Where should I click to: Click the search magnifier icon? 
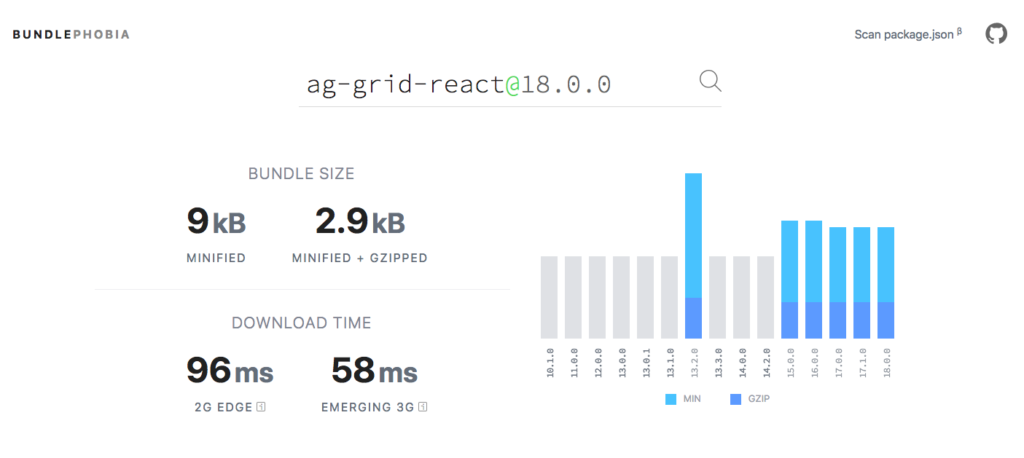coord(710,82)
